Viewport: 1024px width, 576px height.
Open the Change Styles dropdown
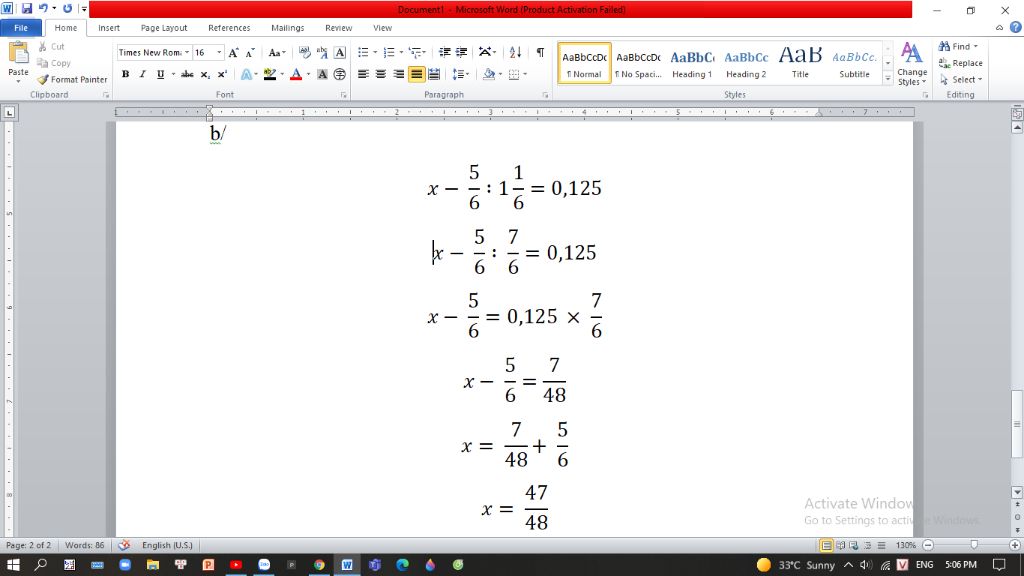(912, 64)
